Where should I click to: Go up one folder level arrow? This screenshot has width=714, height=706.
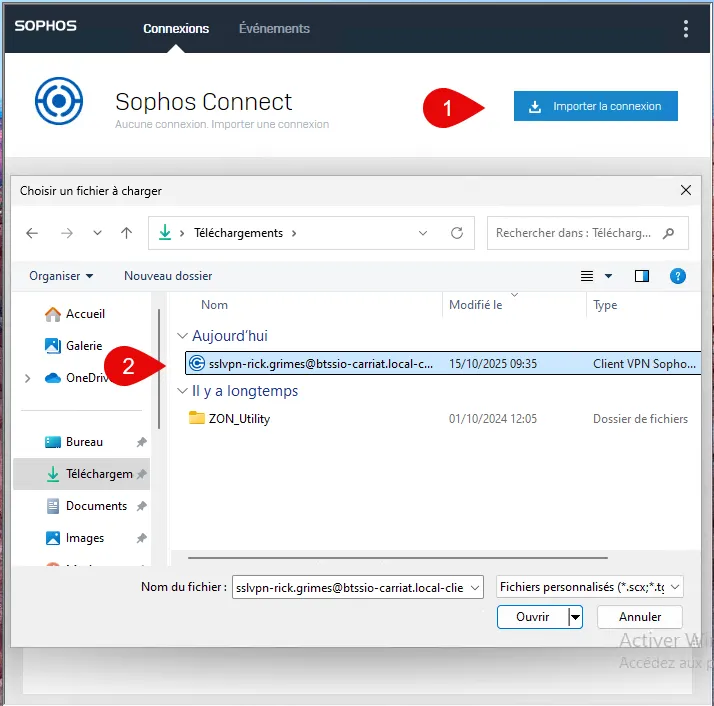click(126, 233)
